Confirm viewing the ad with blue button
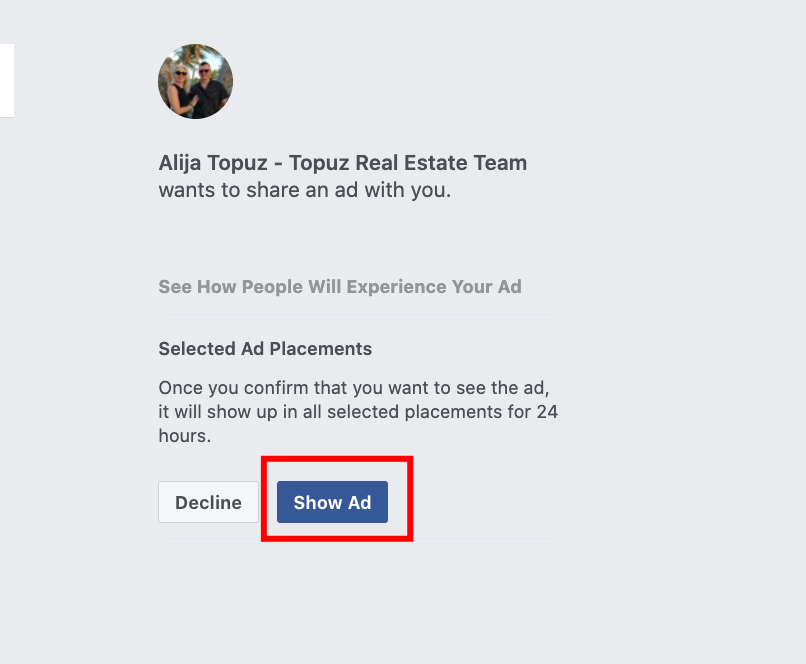The width and height of the screenshot is (806, 664). tap(332, 502)
